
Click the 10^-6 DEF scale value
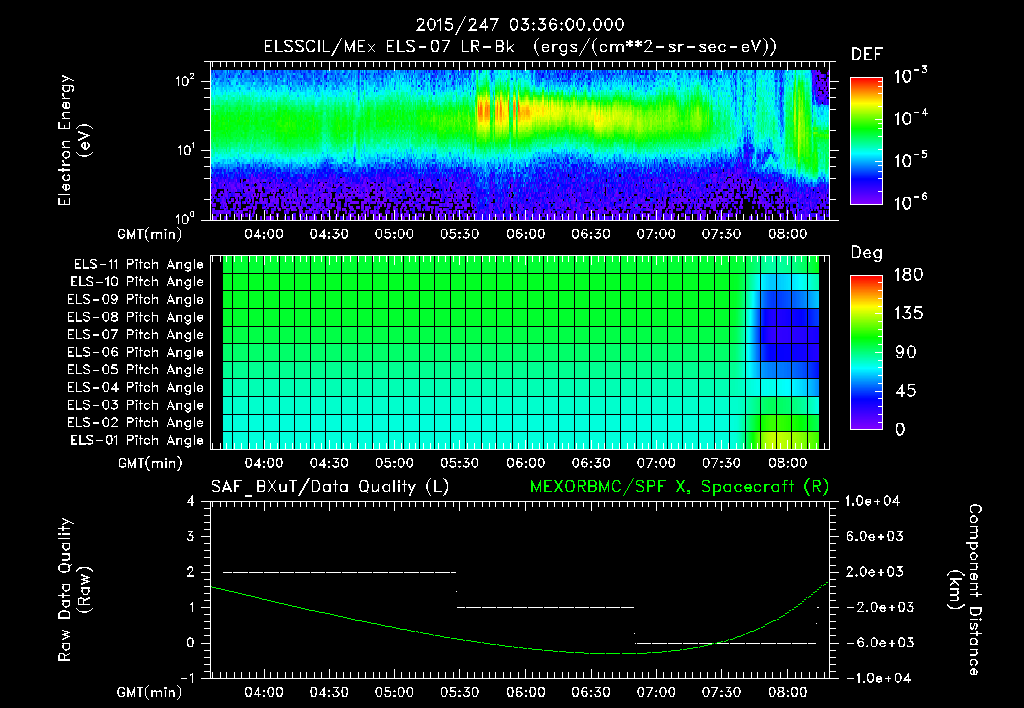click(910, 202)
